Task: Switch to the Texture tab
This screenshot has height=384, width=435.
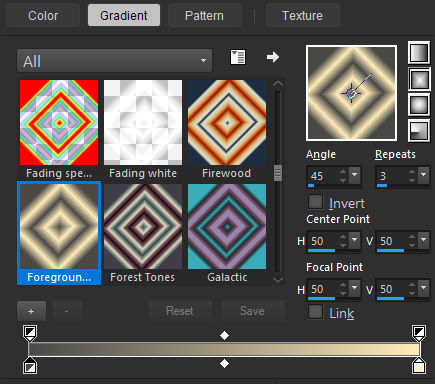Action: coord(302,15)
